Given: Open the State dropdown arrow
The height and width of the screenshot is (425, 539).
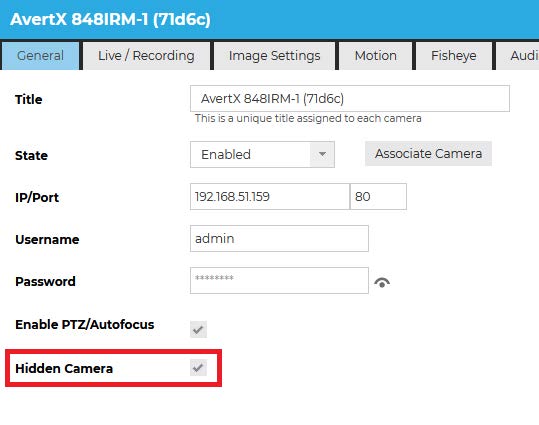Looking at the screenshot, I should pos(322,154).
